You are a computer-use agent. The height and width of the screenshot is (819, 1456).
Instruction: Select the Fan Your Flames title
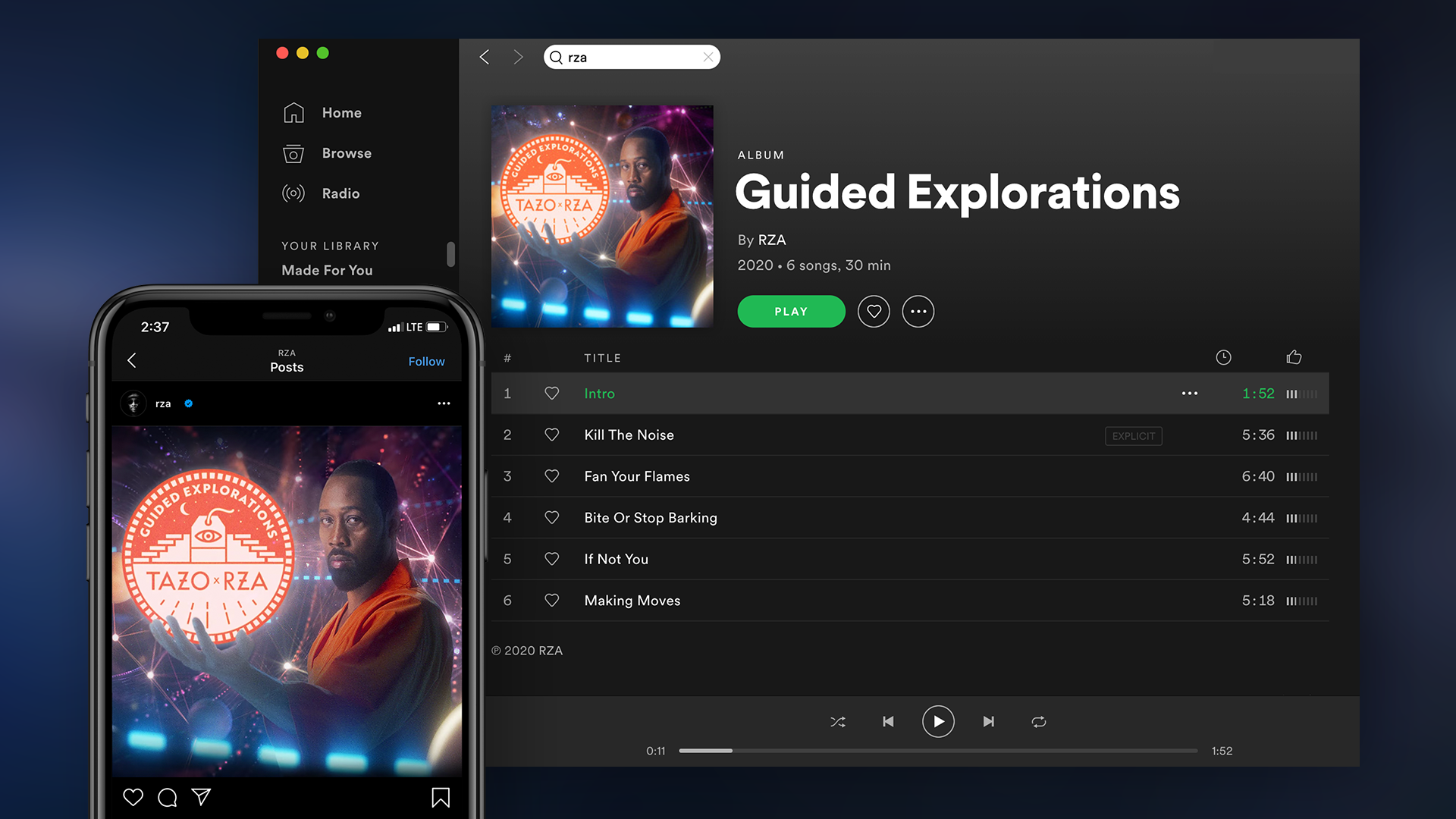637,476
